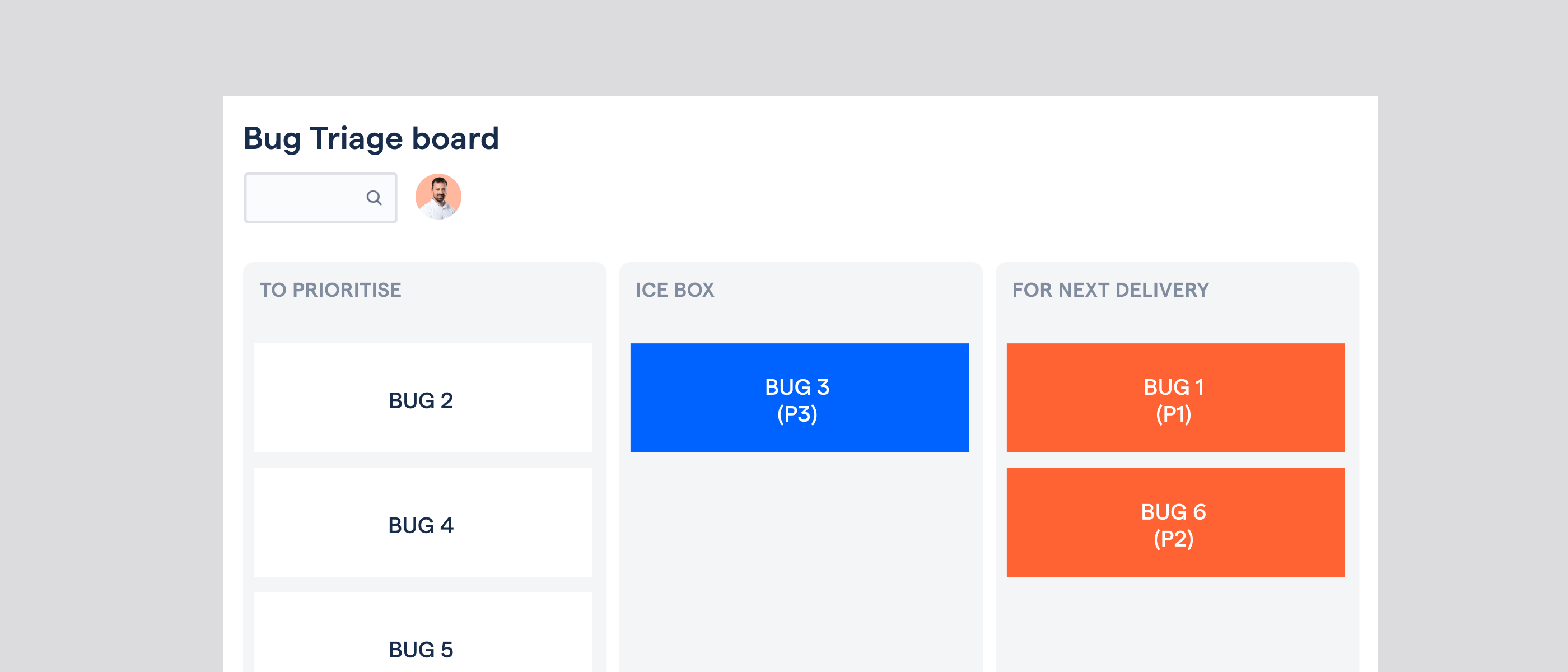
Task: Click the magnifier search icon
Action: 374,198
